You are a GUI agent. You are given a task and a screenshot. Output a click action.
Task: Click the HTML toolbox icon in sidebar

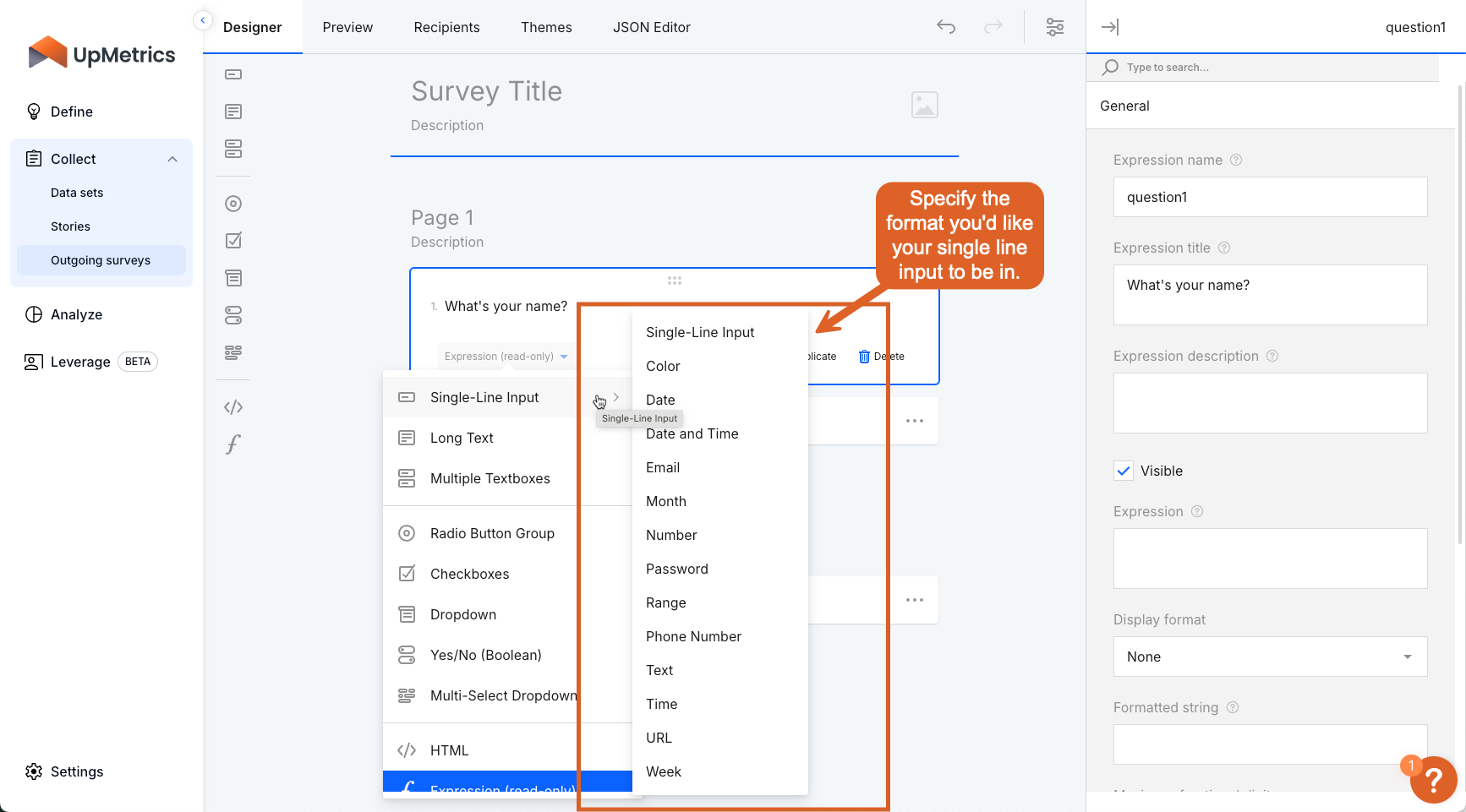(233, 407)
